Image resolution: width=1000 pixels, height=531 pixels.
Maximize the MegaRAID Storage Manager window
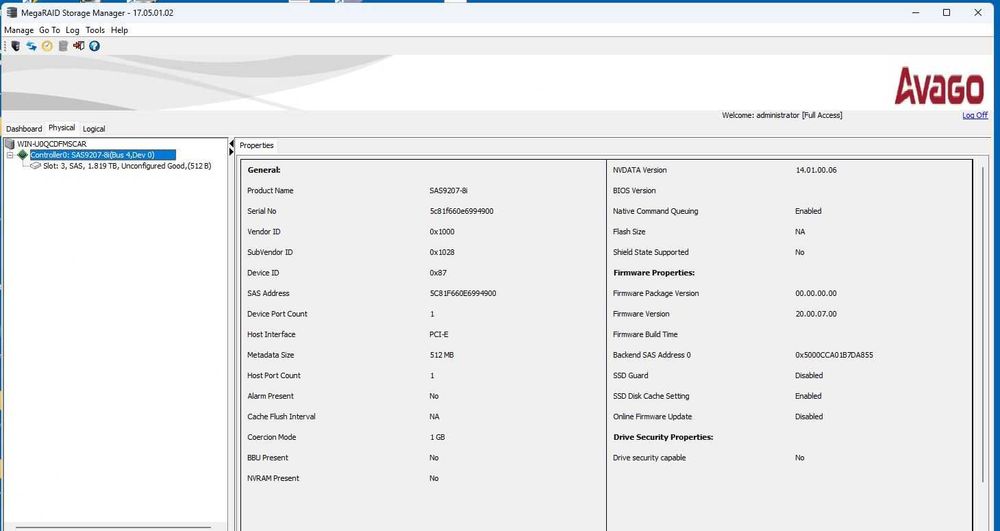[x=946, y=12]
